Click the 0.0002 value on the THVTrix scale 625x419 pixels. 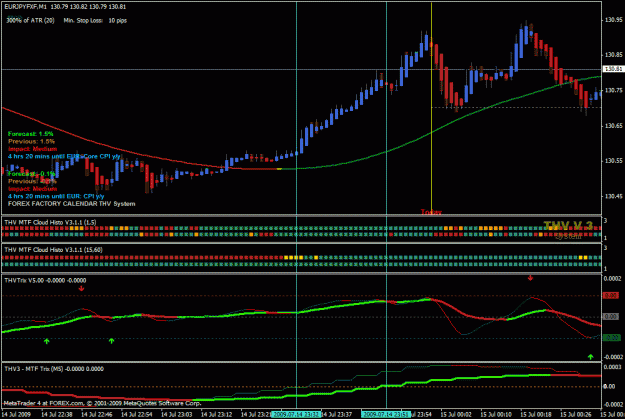[613, 278]
